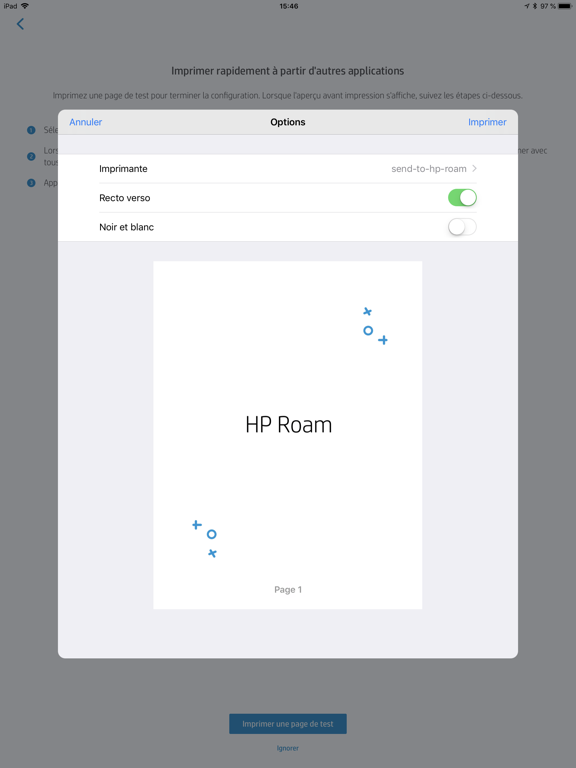Tap Imprimer in the Options header
Screen dimensions: 576x768
tap(487, 122)
